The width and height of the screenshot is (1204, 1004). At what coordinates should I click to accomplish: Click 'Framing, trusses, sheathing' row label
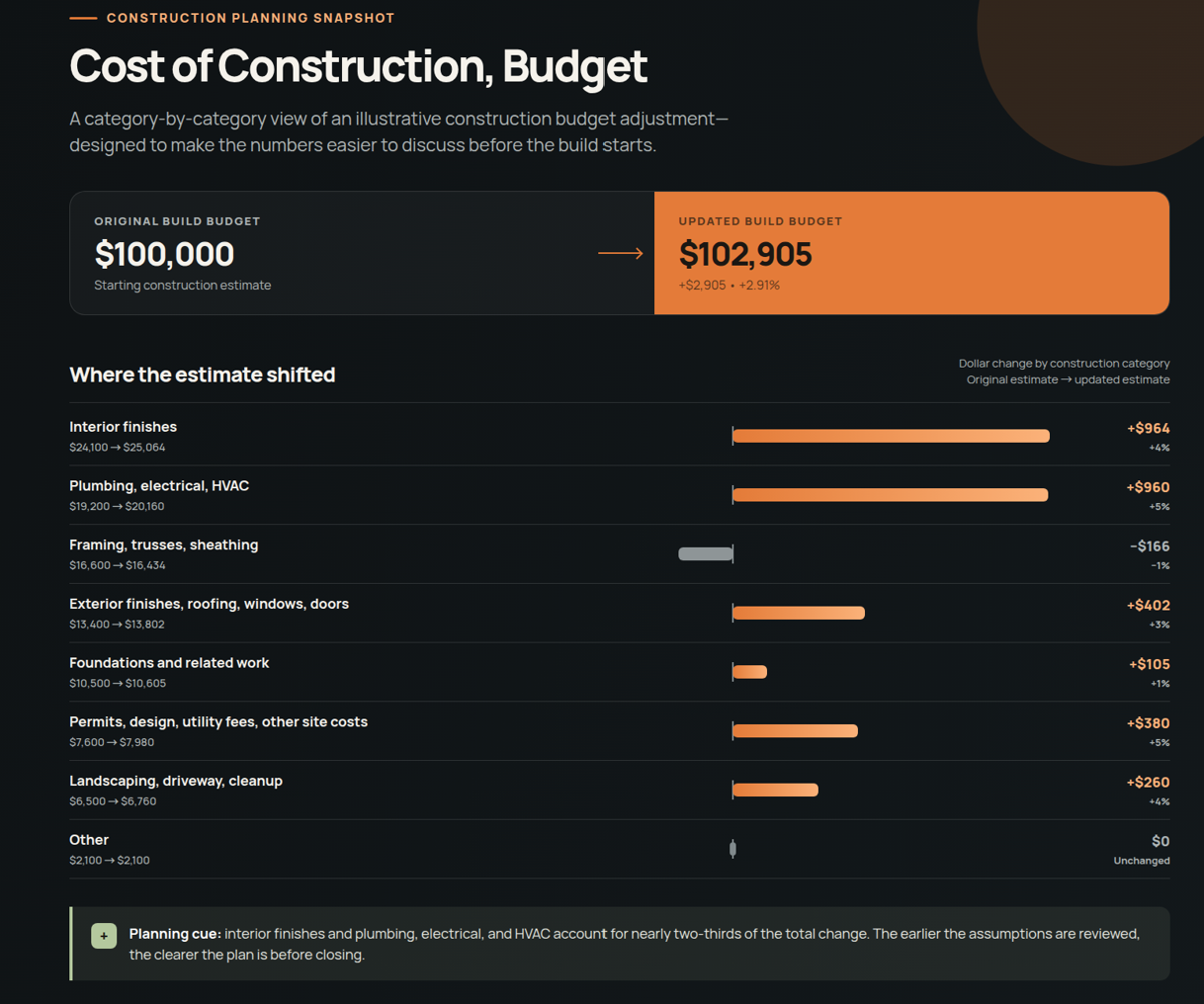point(163,544)
